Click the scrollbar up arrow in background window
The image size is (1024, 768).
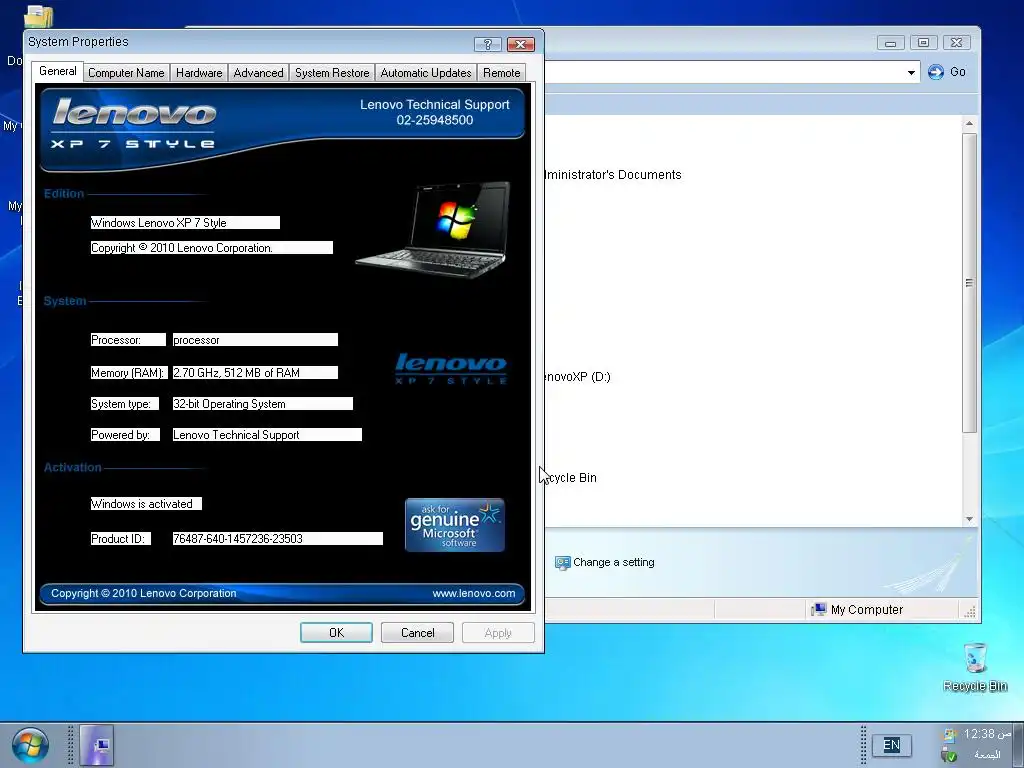pyautogui.click(x=969, y=123)
